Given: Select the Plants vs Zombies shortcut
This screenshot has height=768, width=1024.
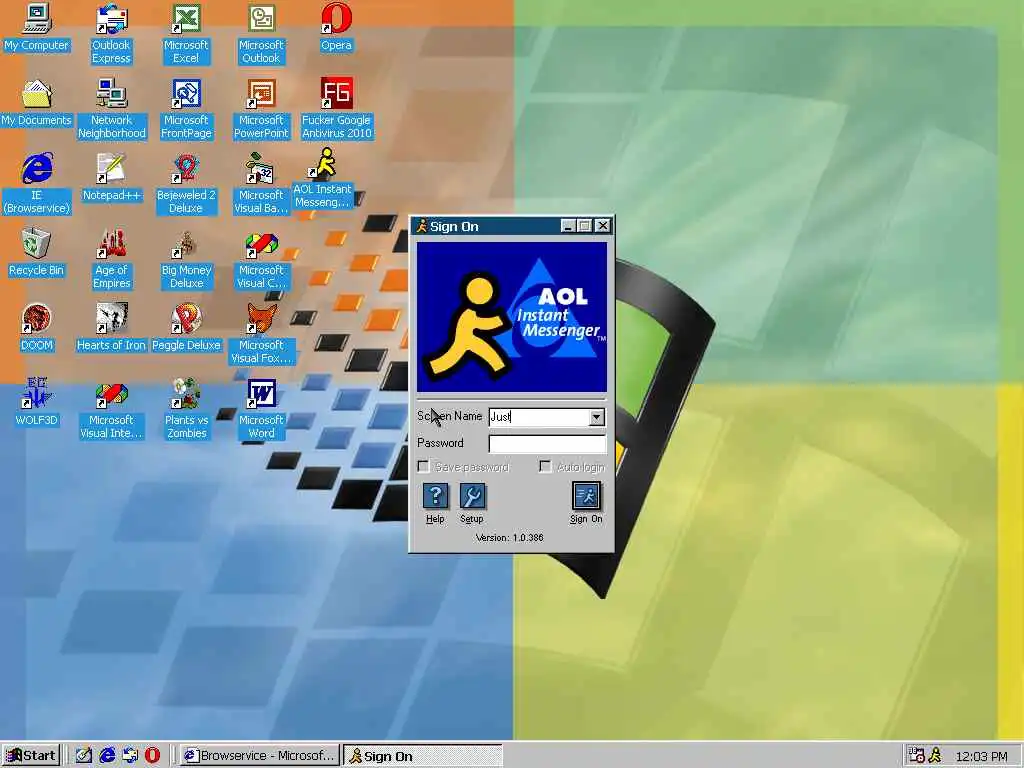Looking at the screenshot, I should tap(186, 408).
